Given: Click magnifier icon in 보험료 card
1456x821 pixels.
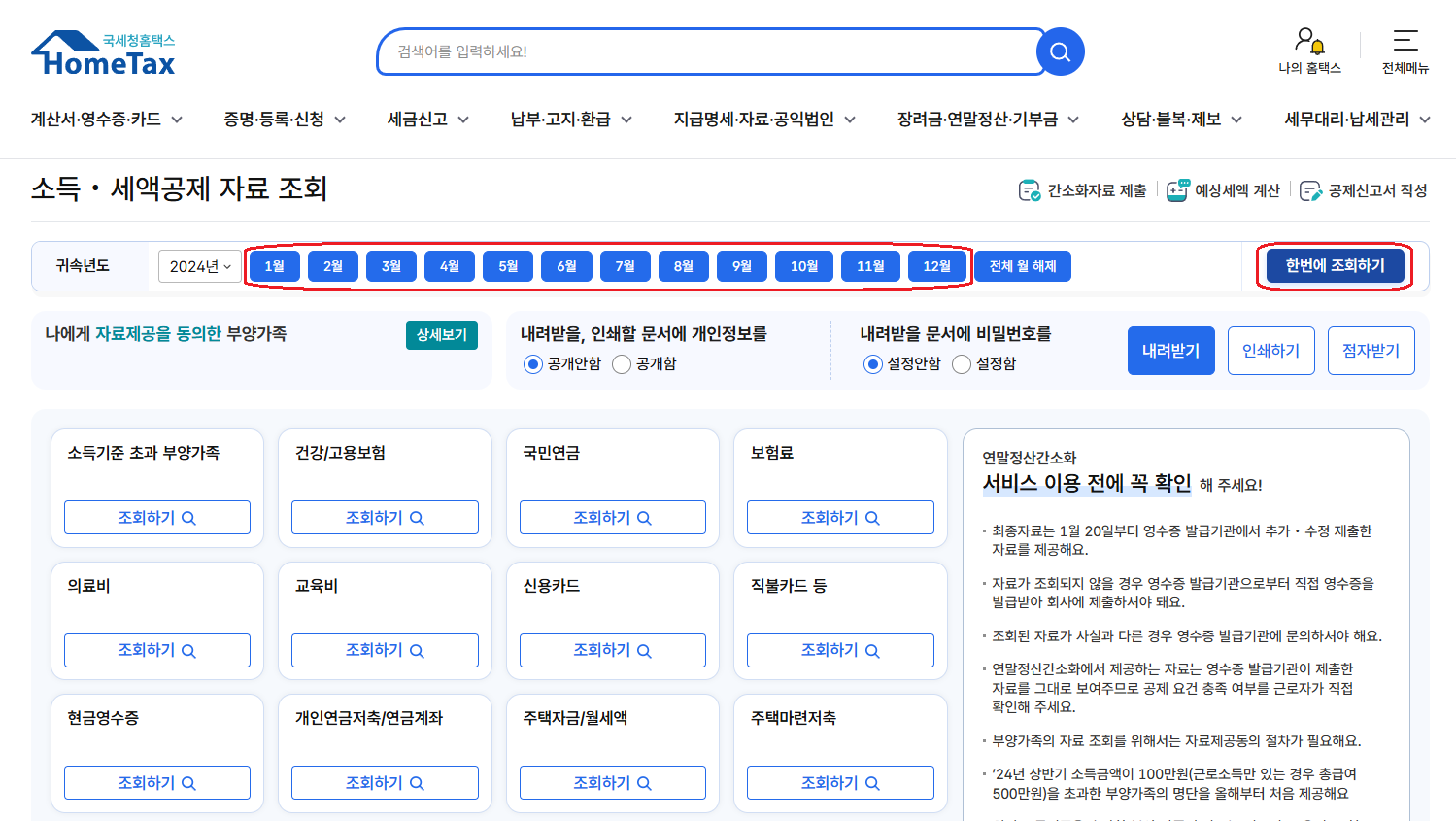Looking at the screenshot, I should (x=872, y=518).
